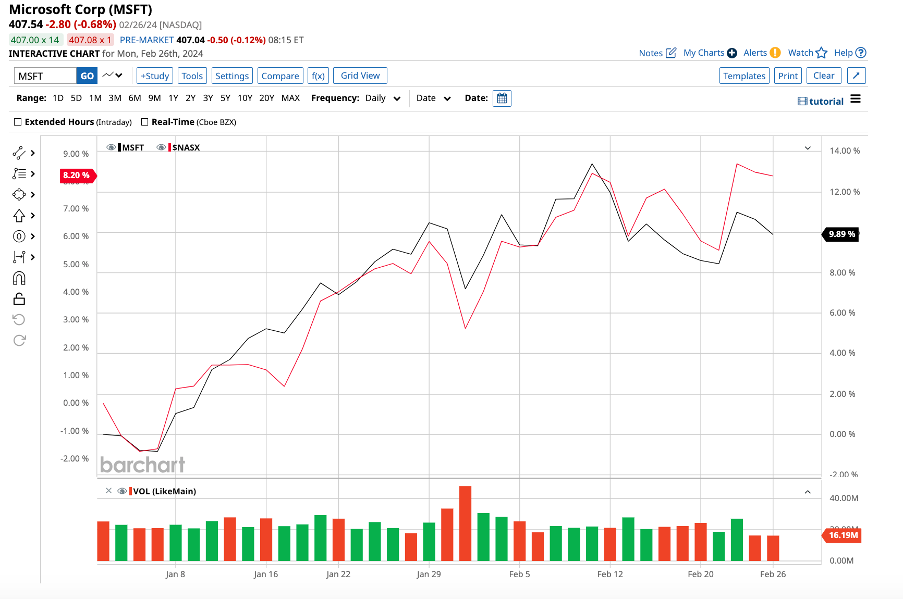904x600 pixels.
Task: Open the chart type line-style dropdown
Action: pyautogui.click(x=112, y=76)
